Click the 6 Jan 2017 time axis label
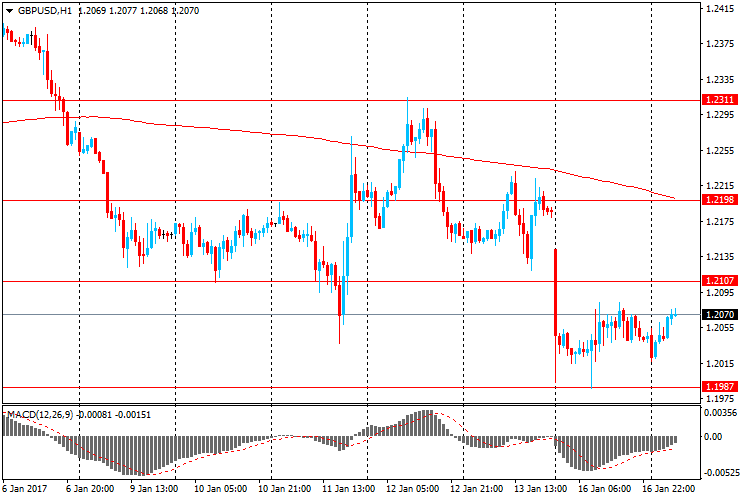Screen dimensions: 740x500 point(25,488)
